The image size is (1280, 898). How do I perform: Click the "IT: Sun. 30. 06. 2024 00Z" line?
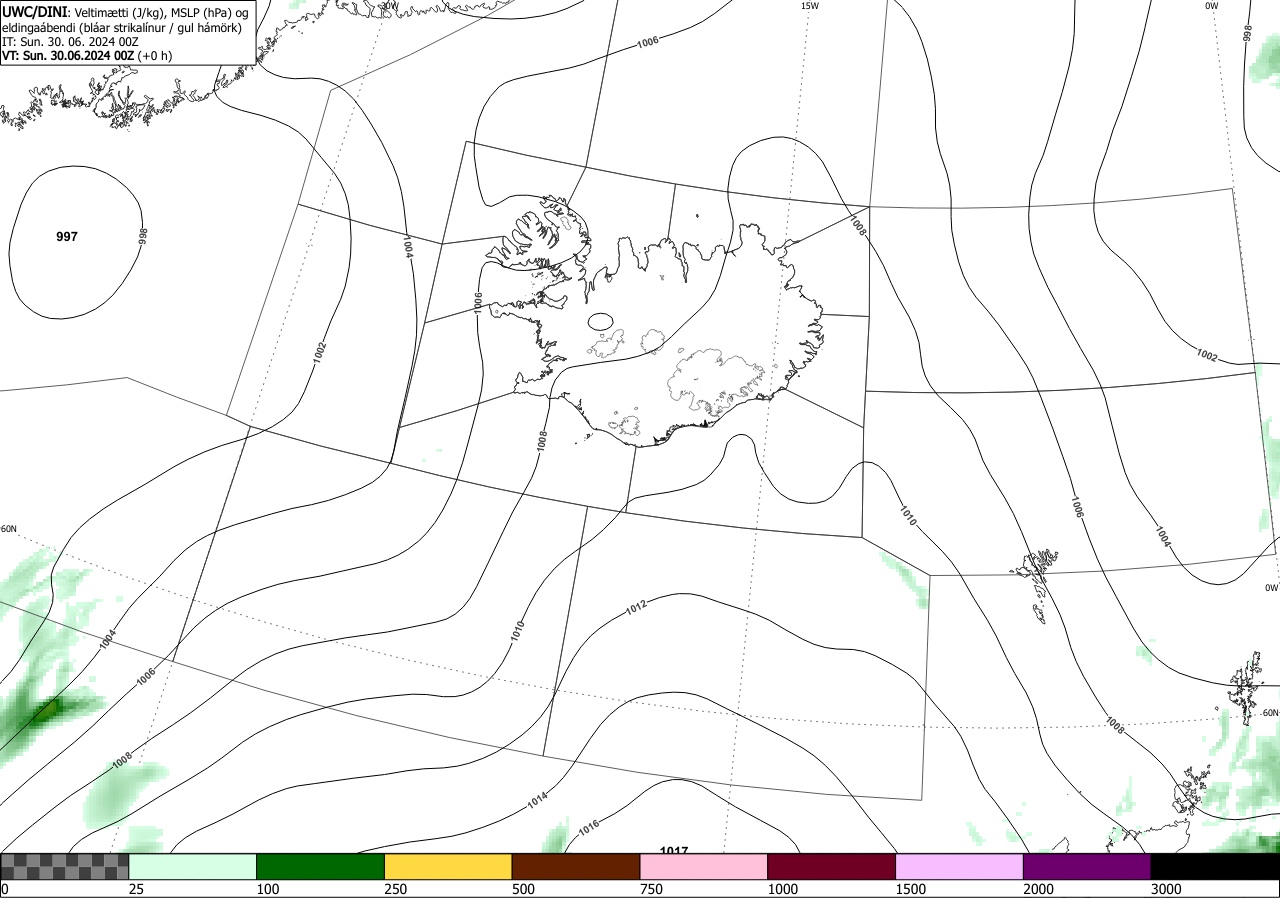pos(68,42)
